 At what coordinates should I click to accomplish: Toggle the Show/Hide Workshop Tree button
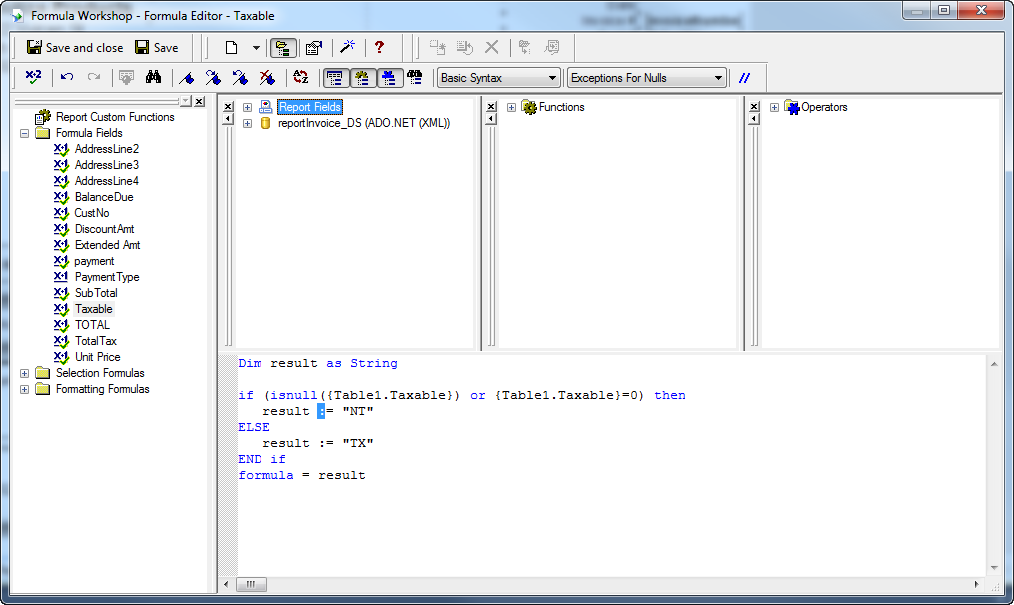283,48
